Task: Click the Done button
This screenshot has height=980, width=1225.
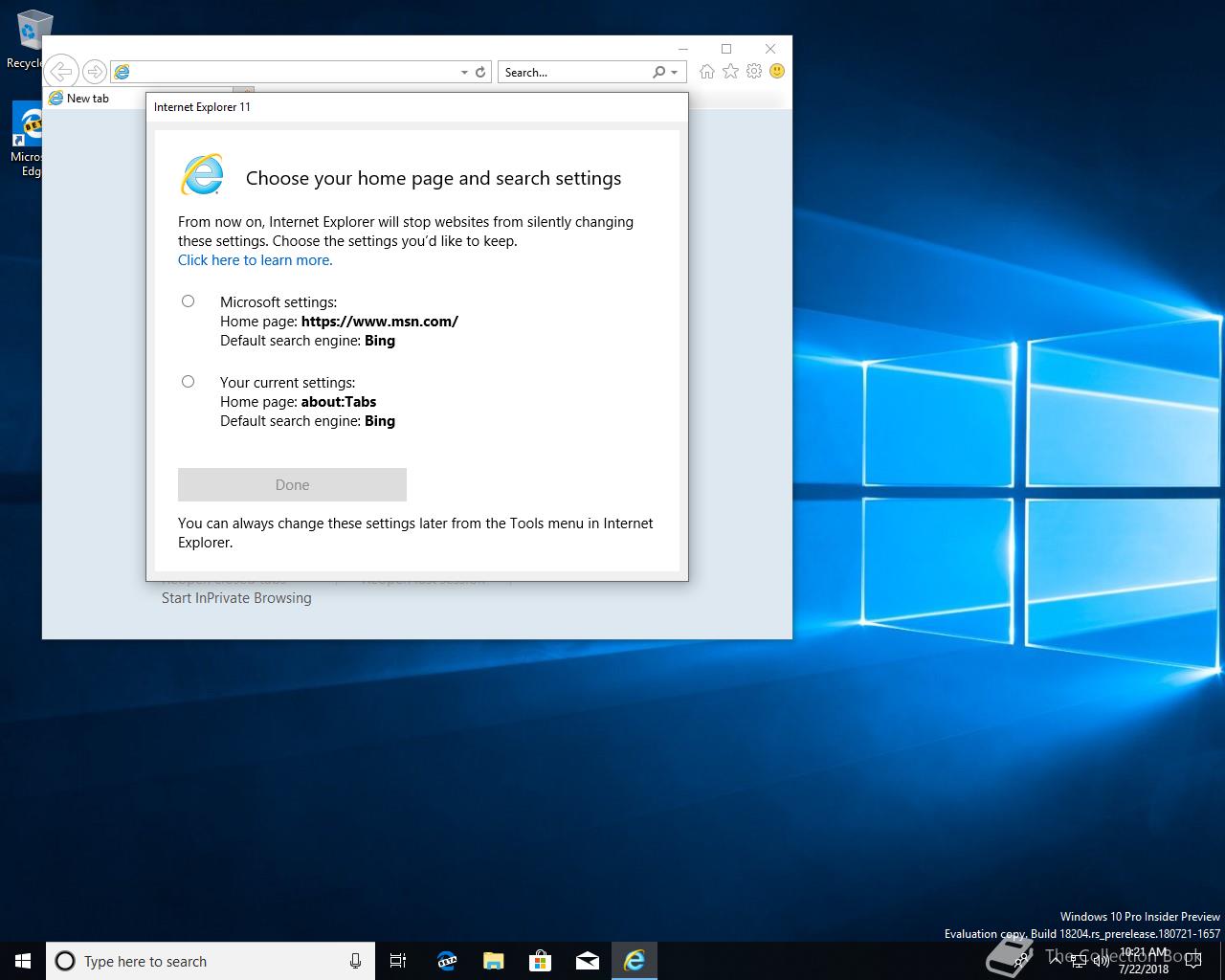Action: [292, 485]
